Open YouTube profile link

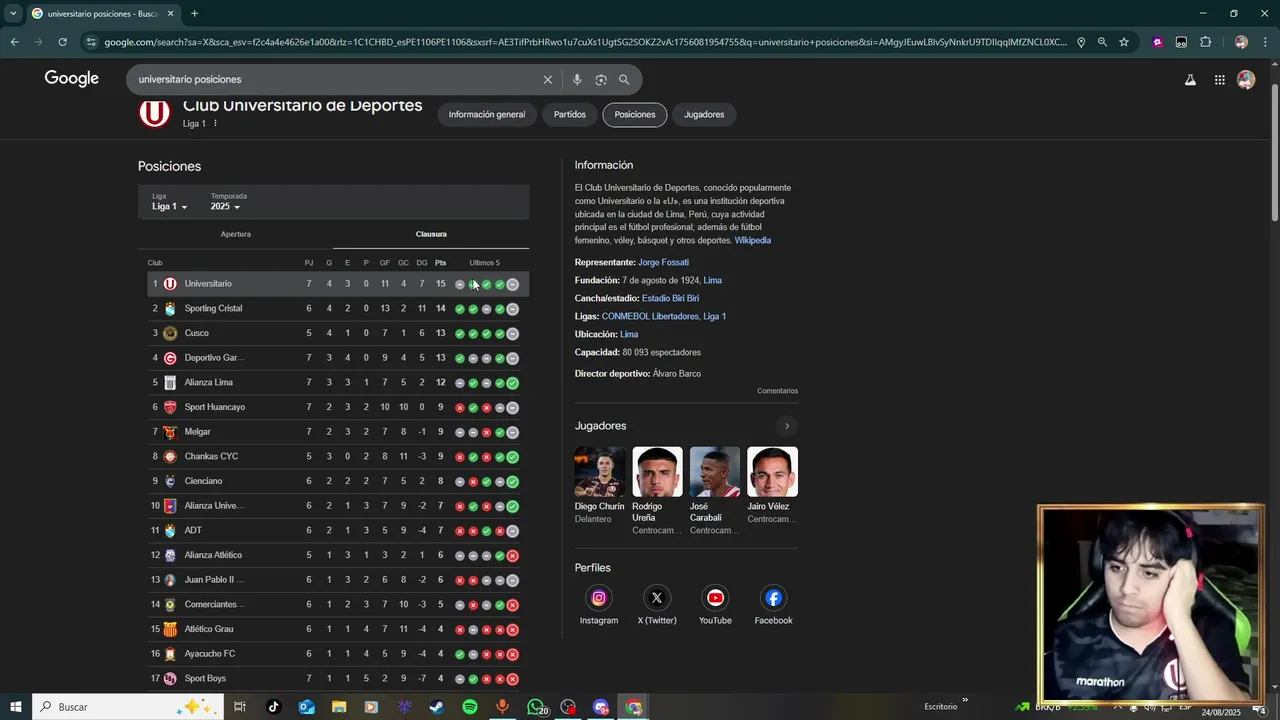pos(715,598)
